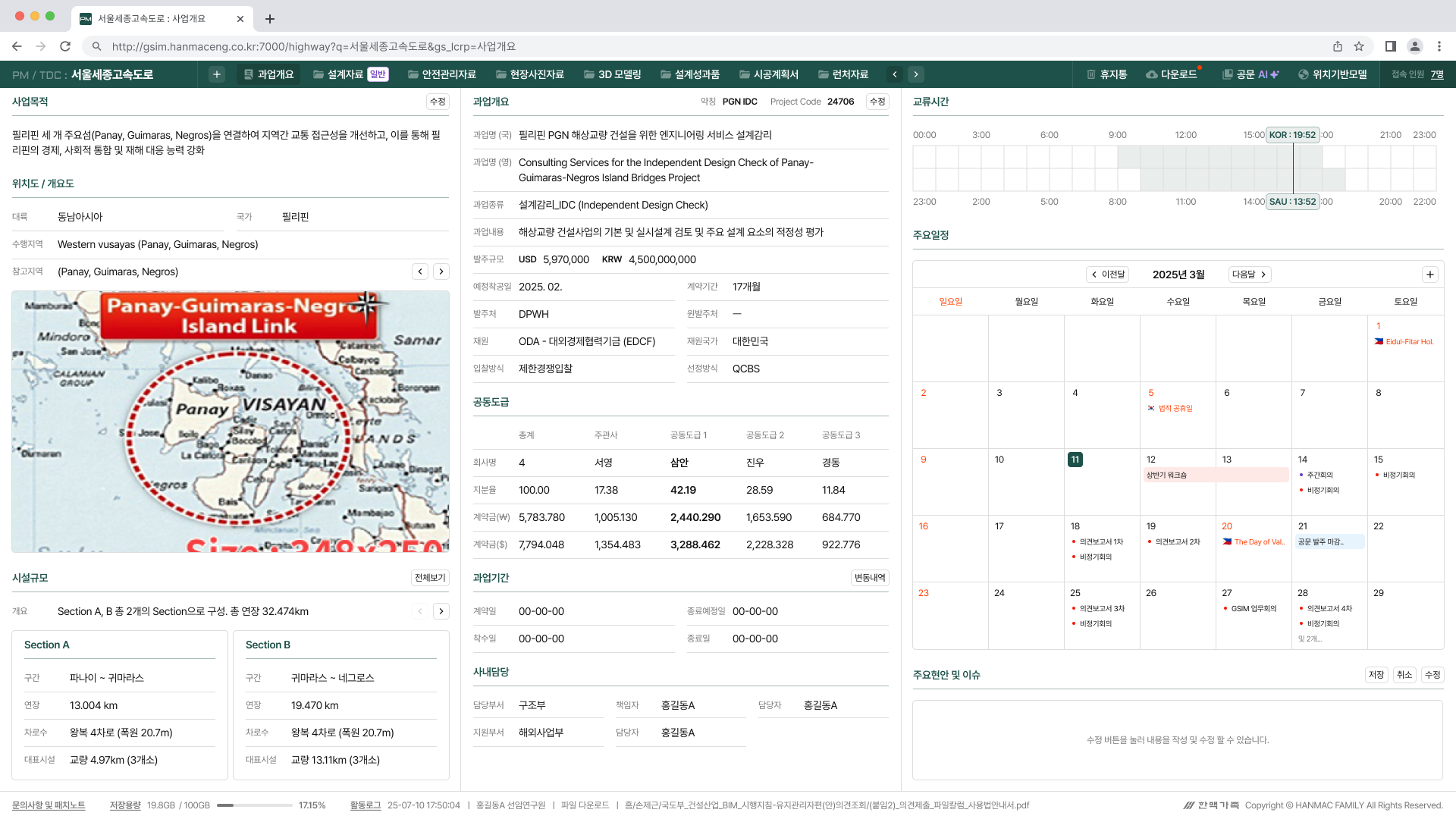Open 위치기반모델 globe tool
Screen dimensions: 1456x819
coord(1332,74)
